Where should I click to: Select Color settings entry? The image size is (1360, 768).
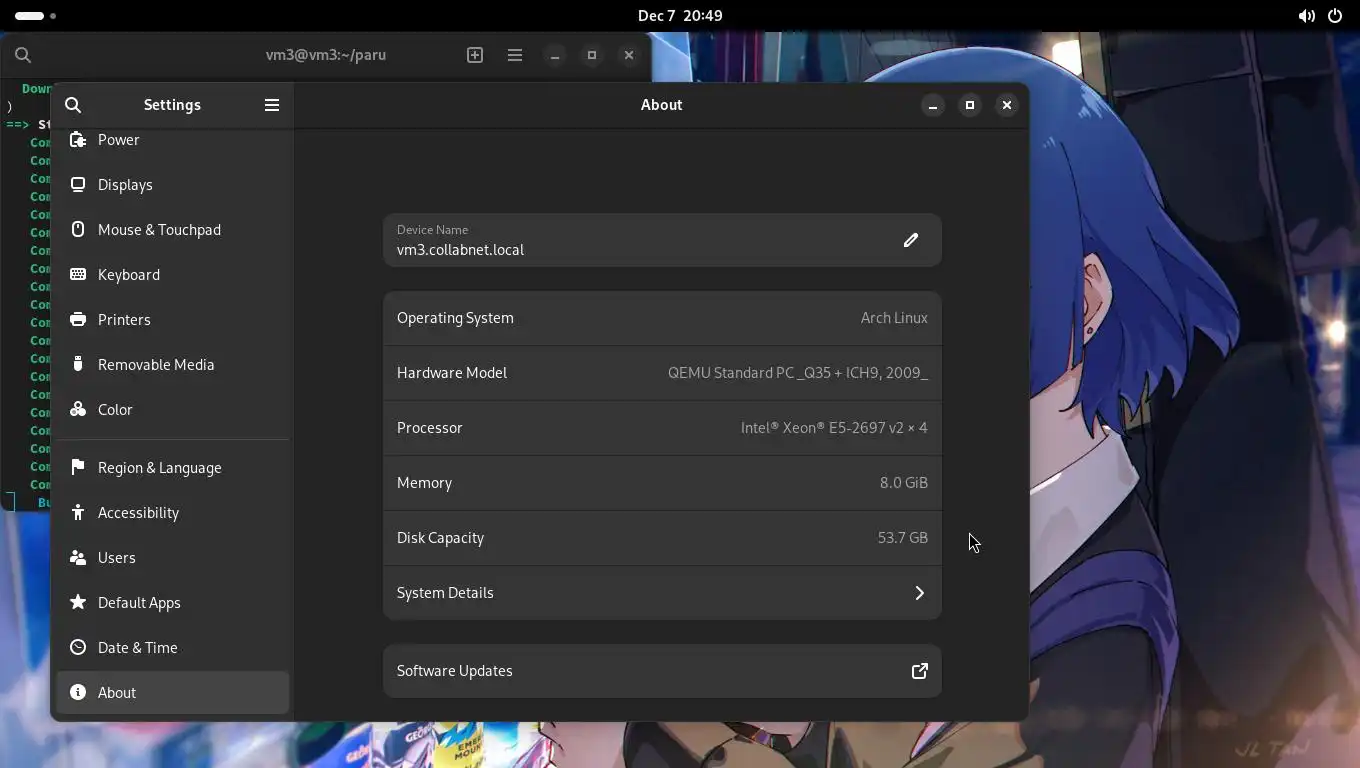[173, 410]
